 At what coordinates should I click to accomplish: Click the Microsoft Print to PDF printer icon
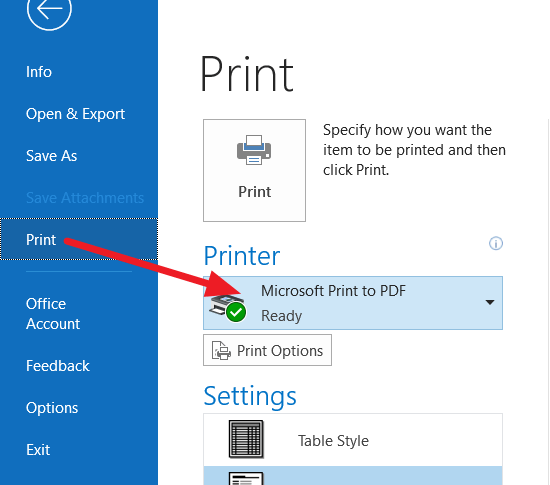tap(226, 305)
